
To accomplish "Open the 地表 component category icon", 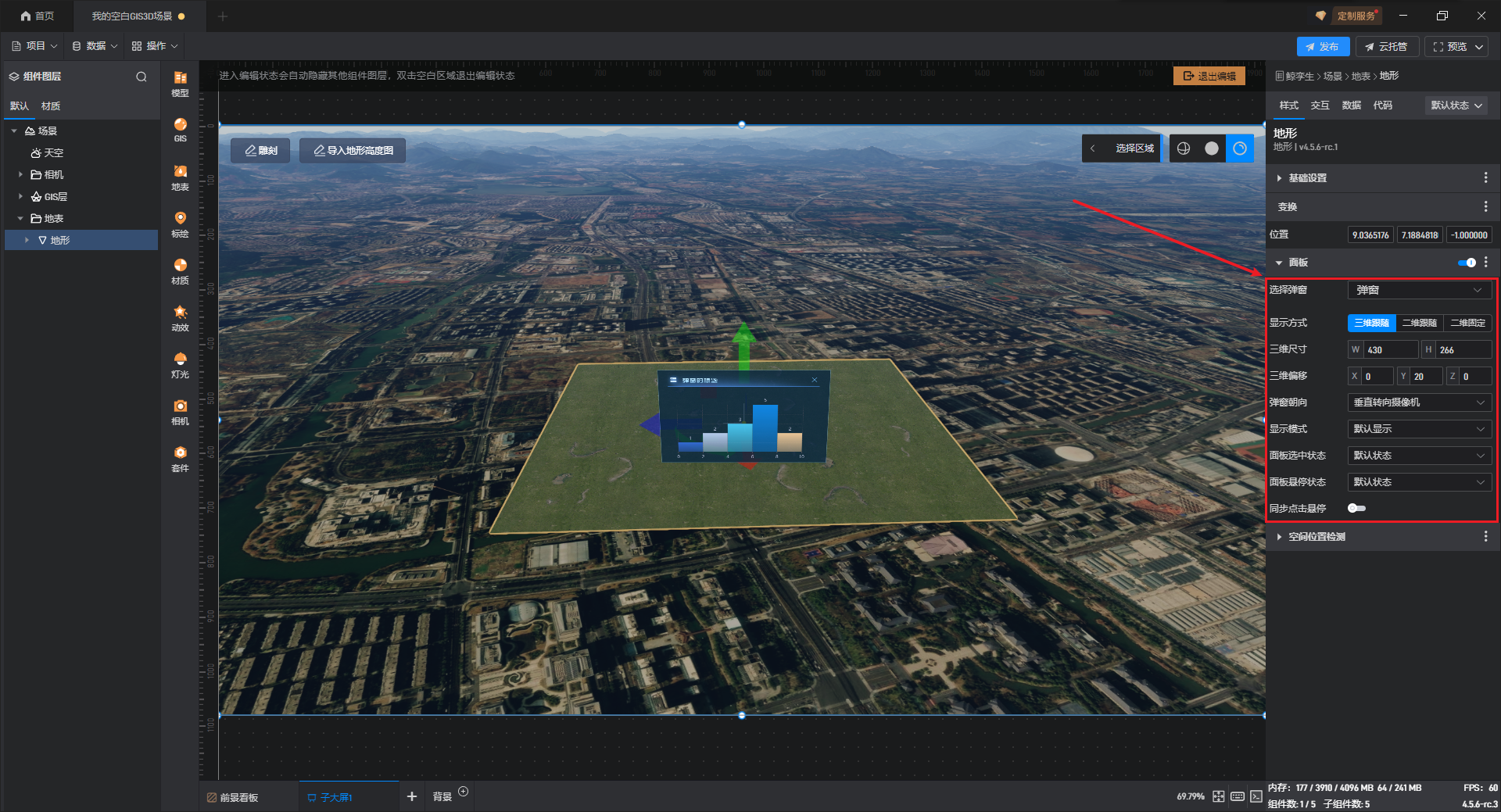I will 180,177.
